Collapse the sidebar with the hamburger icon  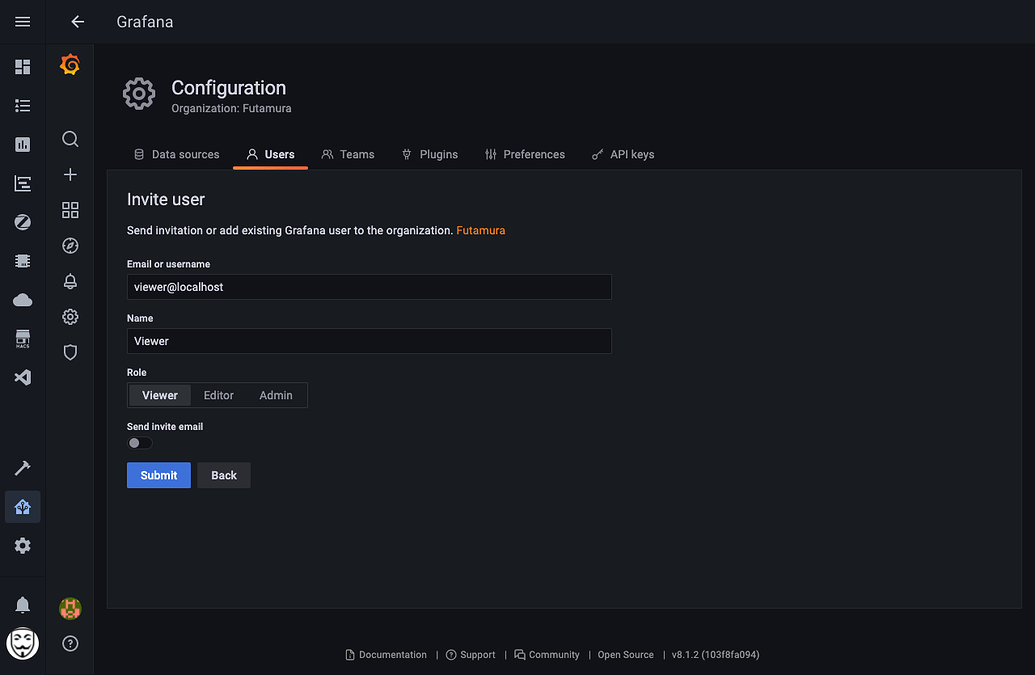[x=22, y=21]
